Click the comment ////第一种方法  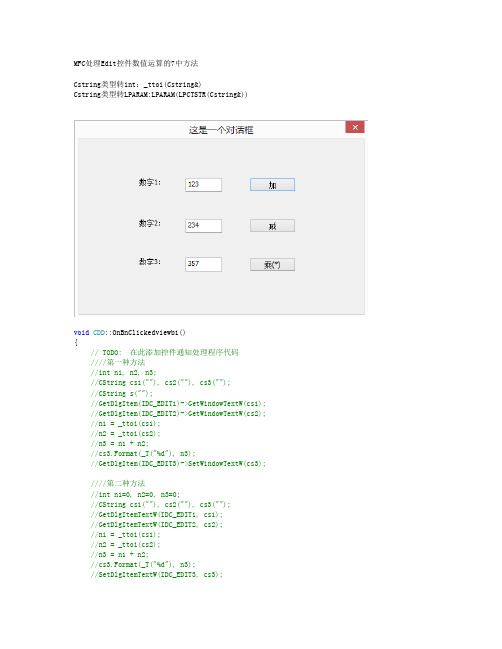tap(118, 362)
